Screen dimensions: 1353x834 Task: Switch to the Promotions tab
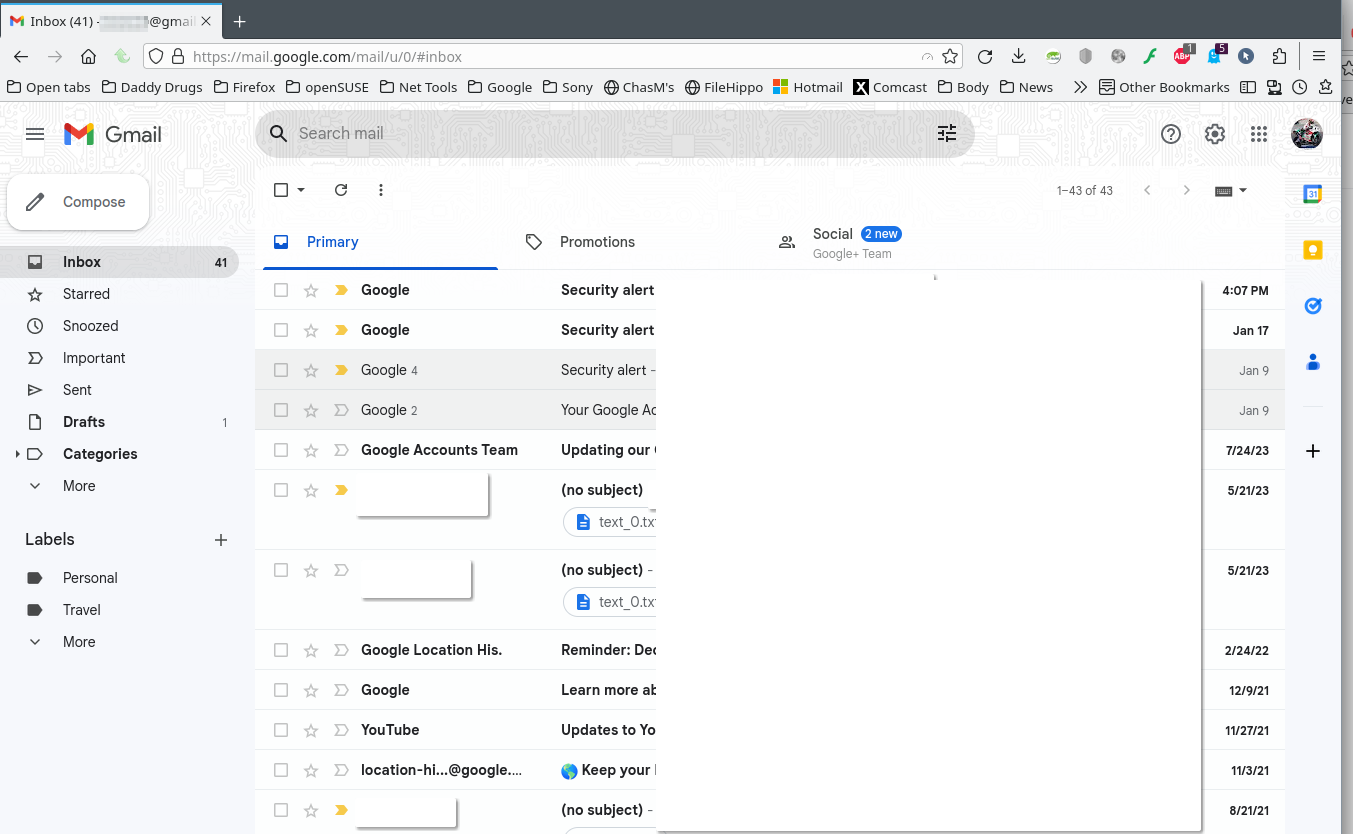pos(597,242)
